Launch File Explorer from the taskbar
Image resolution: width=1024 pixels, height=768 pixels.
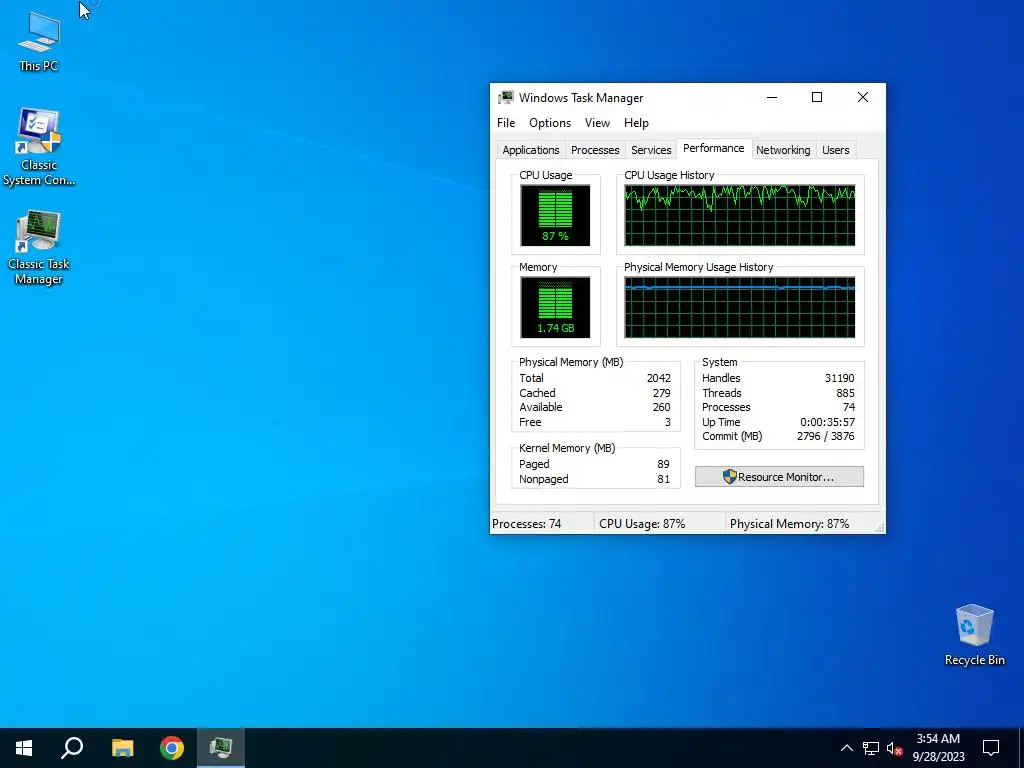(122, 748)
